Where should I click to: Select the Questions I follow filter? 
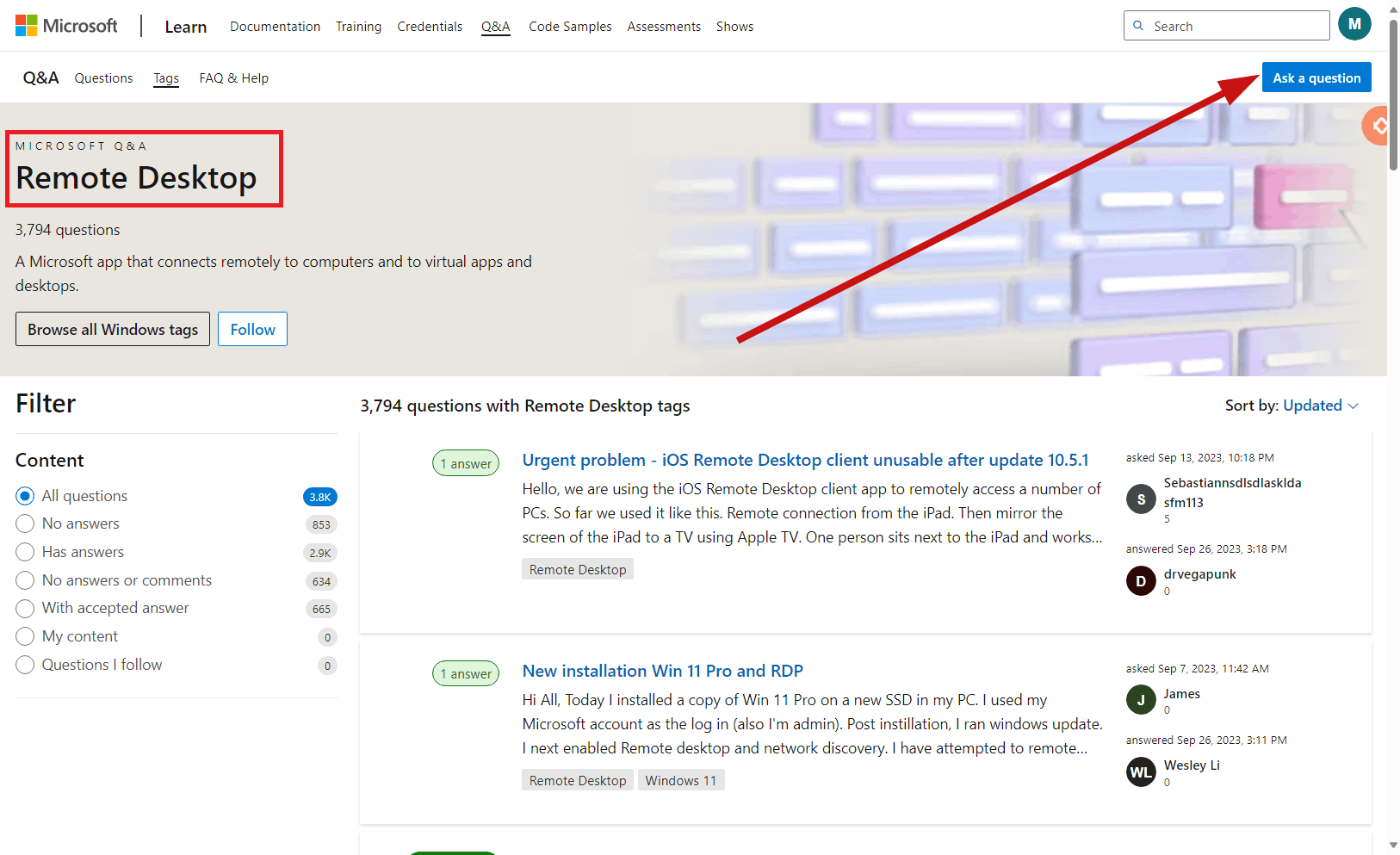click(x=25, y=665)
